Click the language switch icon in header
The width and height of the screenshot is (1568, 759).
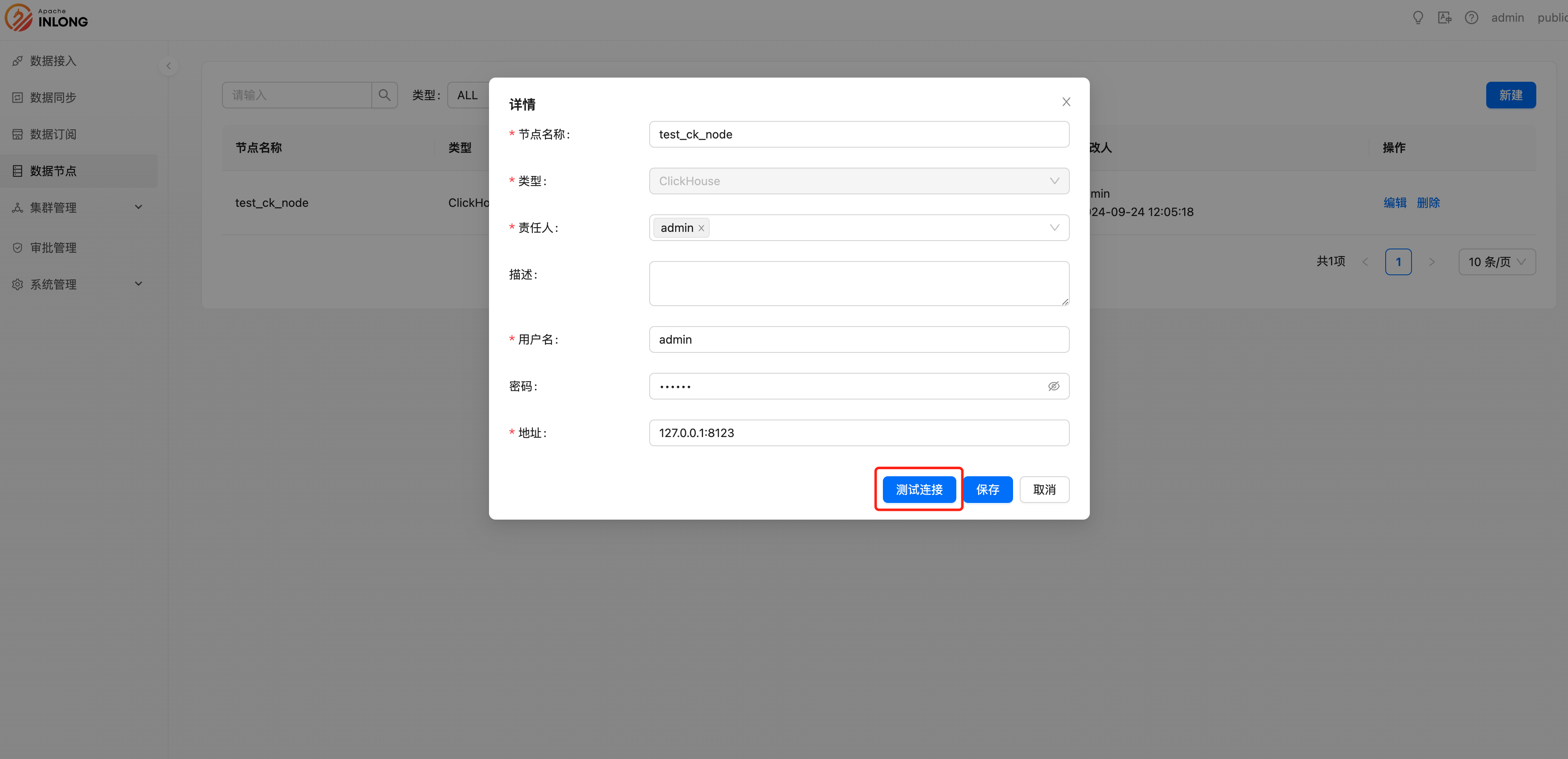[x=1445, y=17]
